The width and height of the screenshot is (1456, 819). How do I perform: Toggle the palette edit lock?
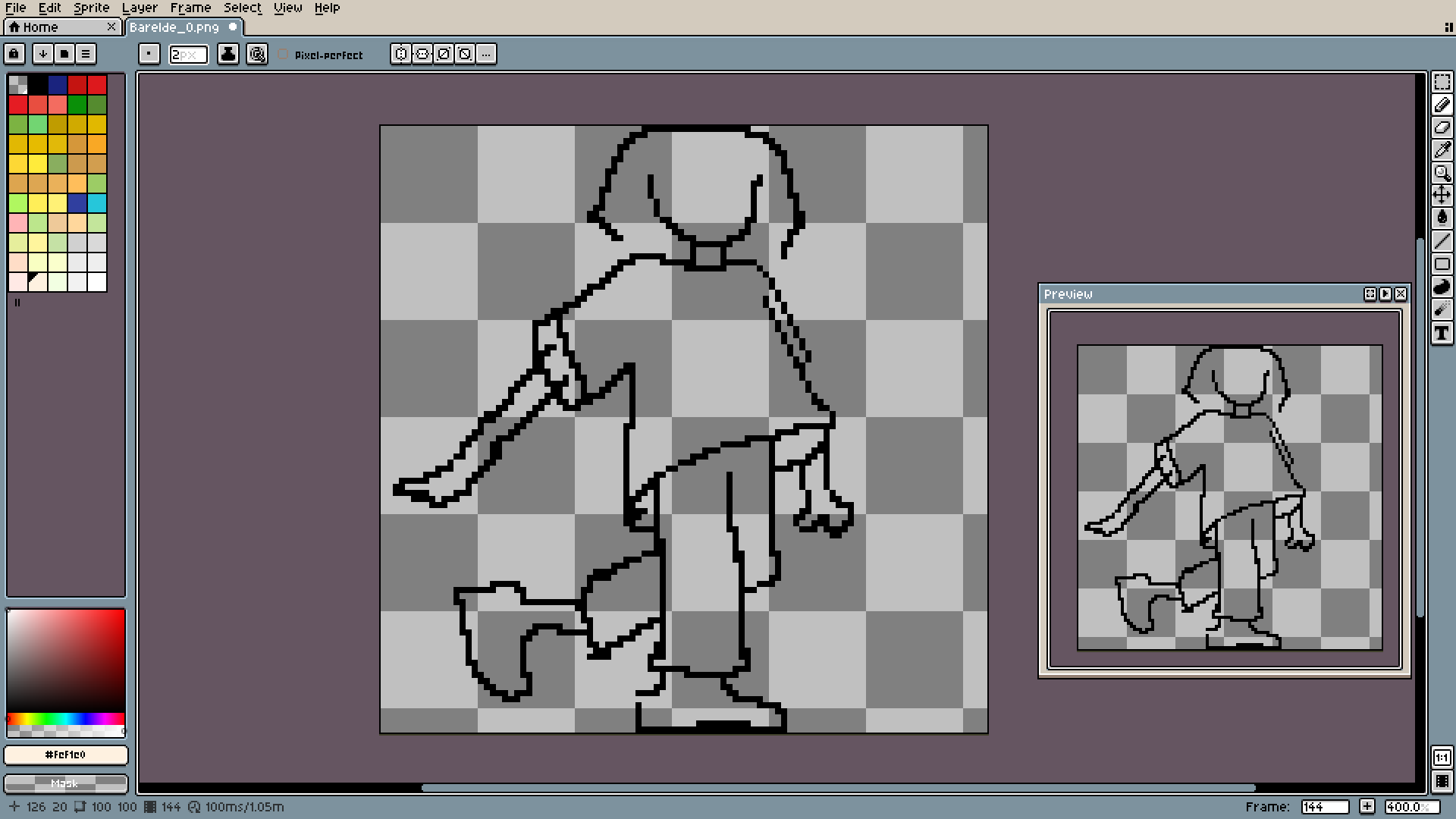click(x=14, y=54)
